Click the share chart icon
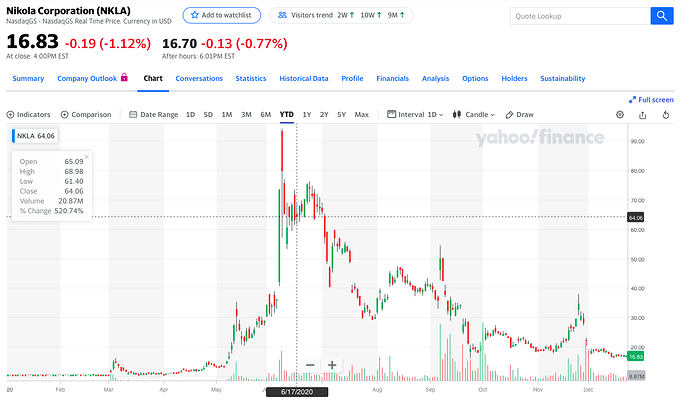Image resolution: width=690 pixels, height=403 pixels. [642, 115]
